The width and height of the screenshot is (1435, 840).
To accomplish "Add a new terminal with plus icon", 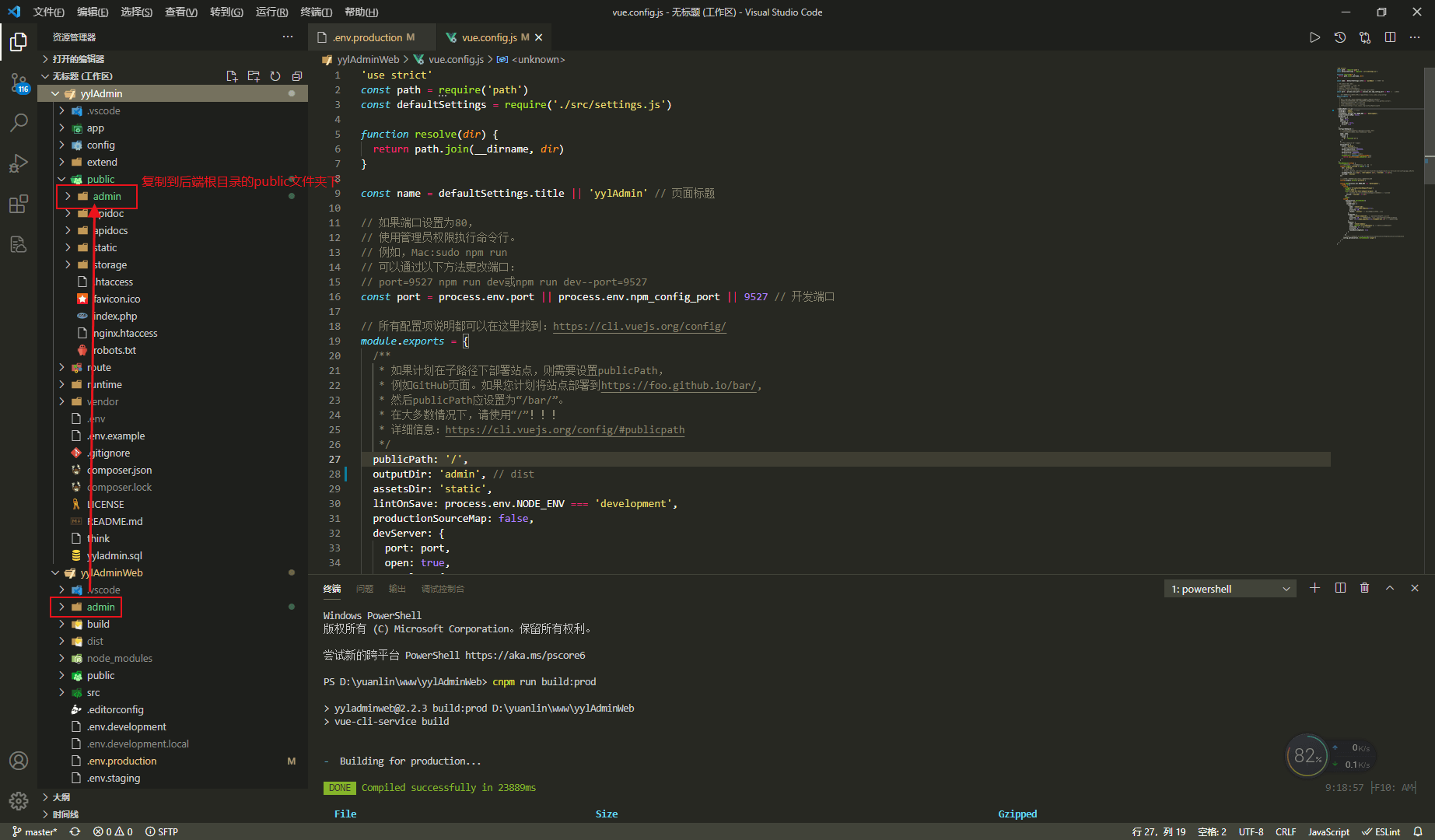I will click(1314, 588).
